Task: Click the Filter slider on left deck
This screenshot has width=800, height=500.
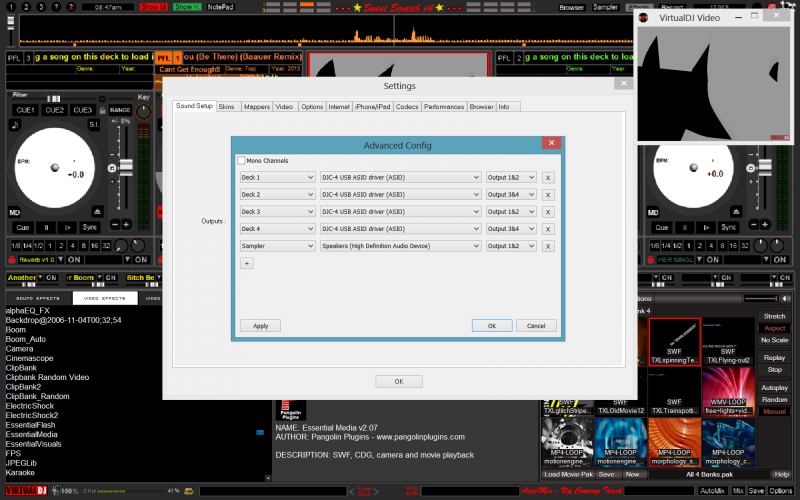Action: [54, 98]
